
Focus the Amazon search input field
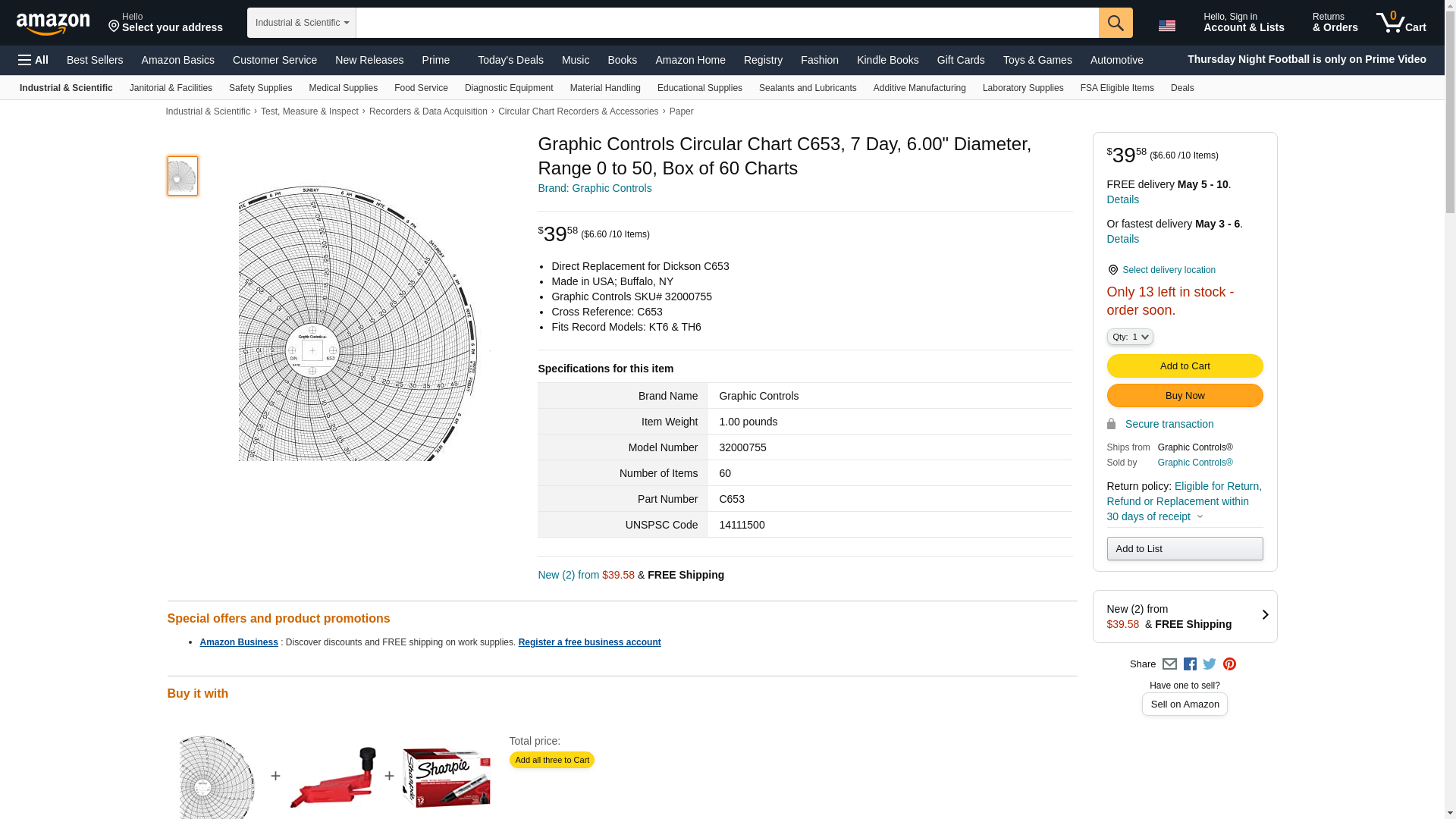pyautogui.click(x=727, y=23)
